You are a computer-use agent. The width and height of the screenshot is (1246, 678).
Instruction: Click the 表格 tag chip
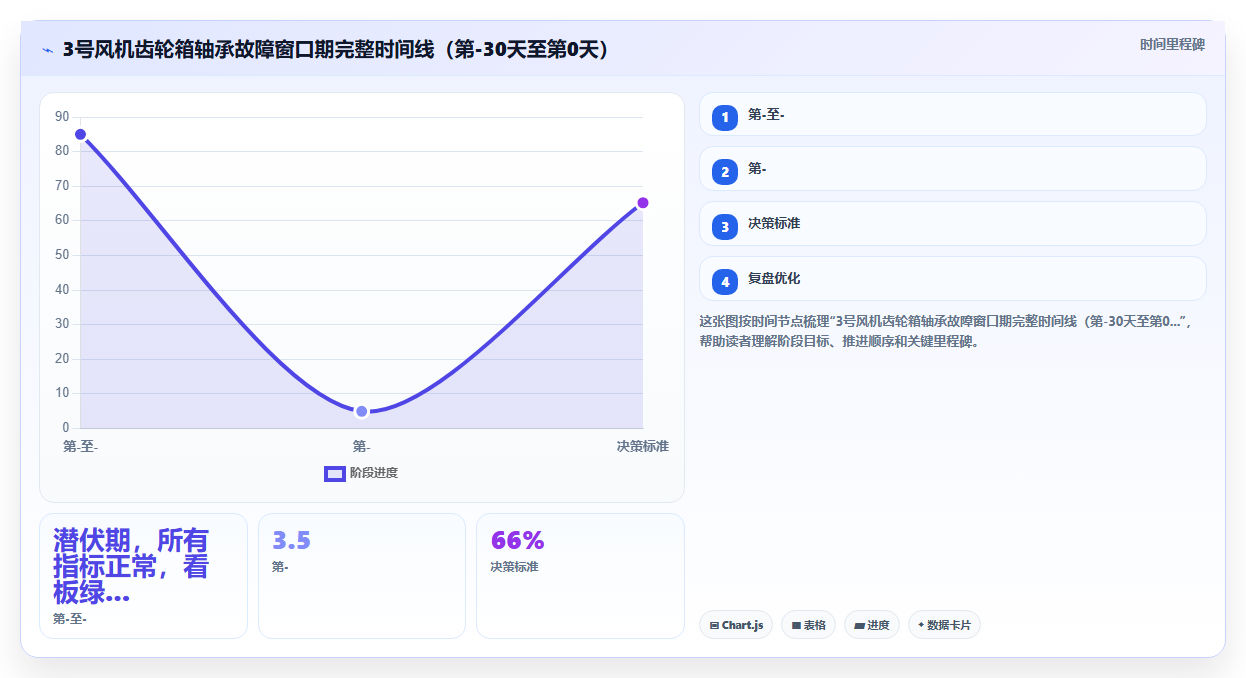(808, 625)
